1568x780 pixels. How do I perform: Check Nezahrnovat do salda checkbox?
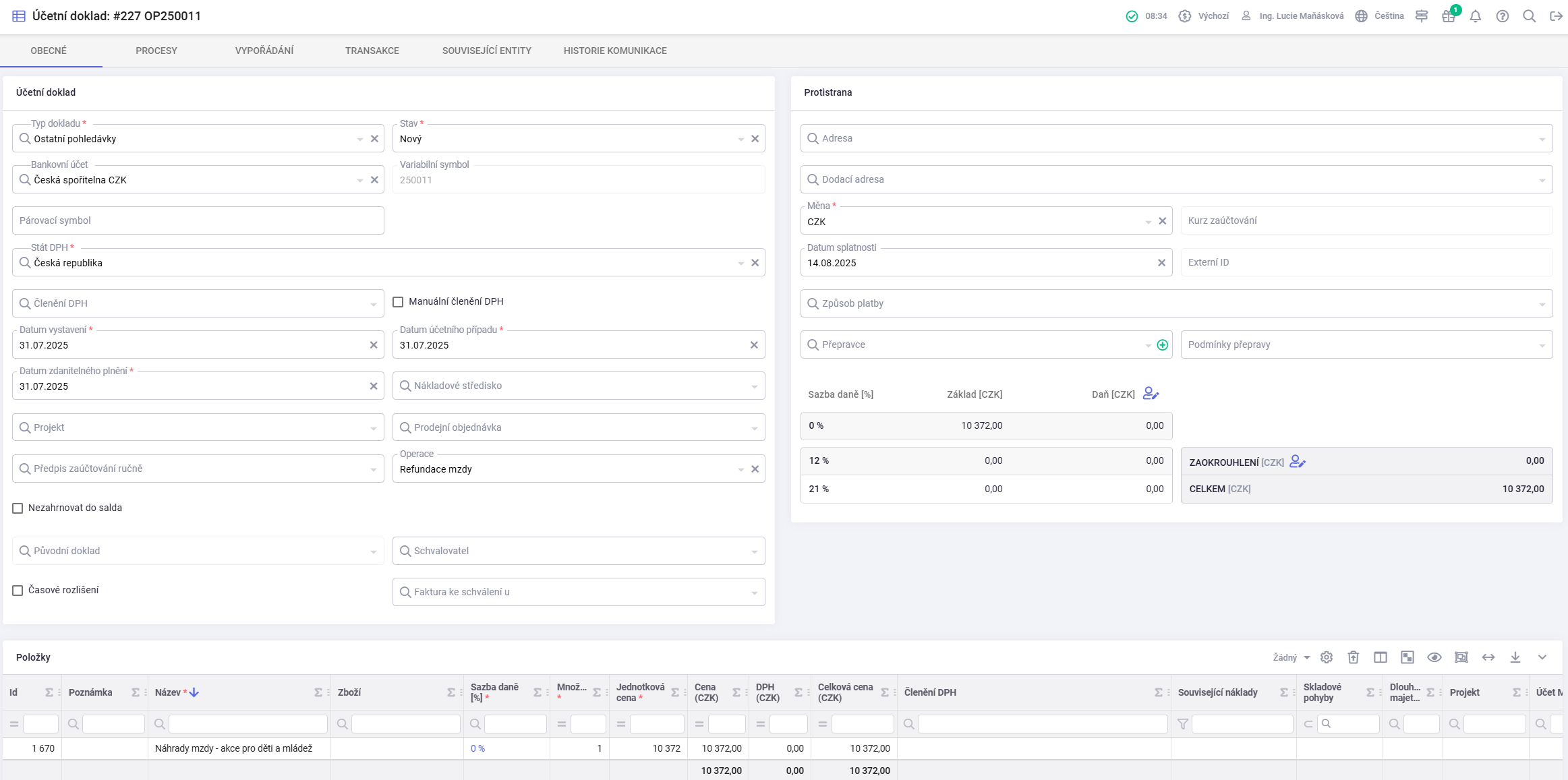pos(18,508)
